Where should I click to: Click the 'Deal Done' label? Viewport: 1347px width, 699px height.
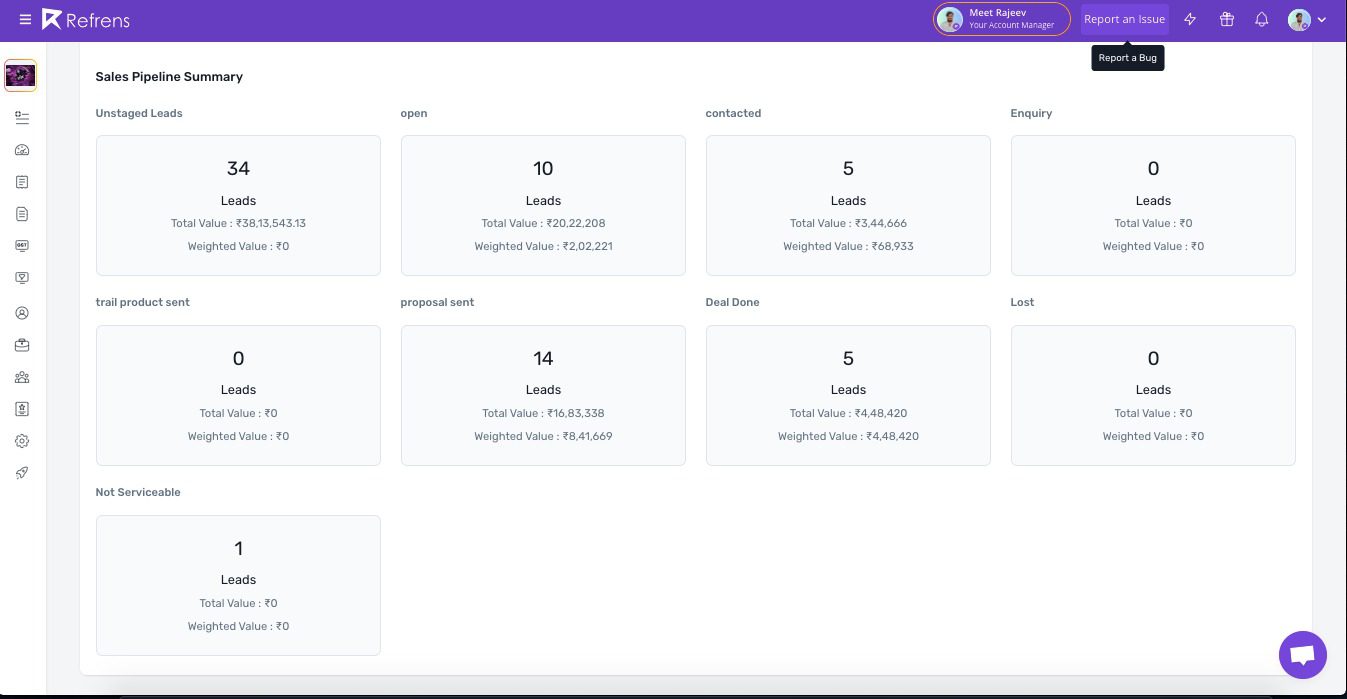732,302
